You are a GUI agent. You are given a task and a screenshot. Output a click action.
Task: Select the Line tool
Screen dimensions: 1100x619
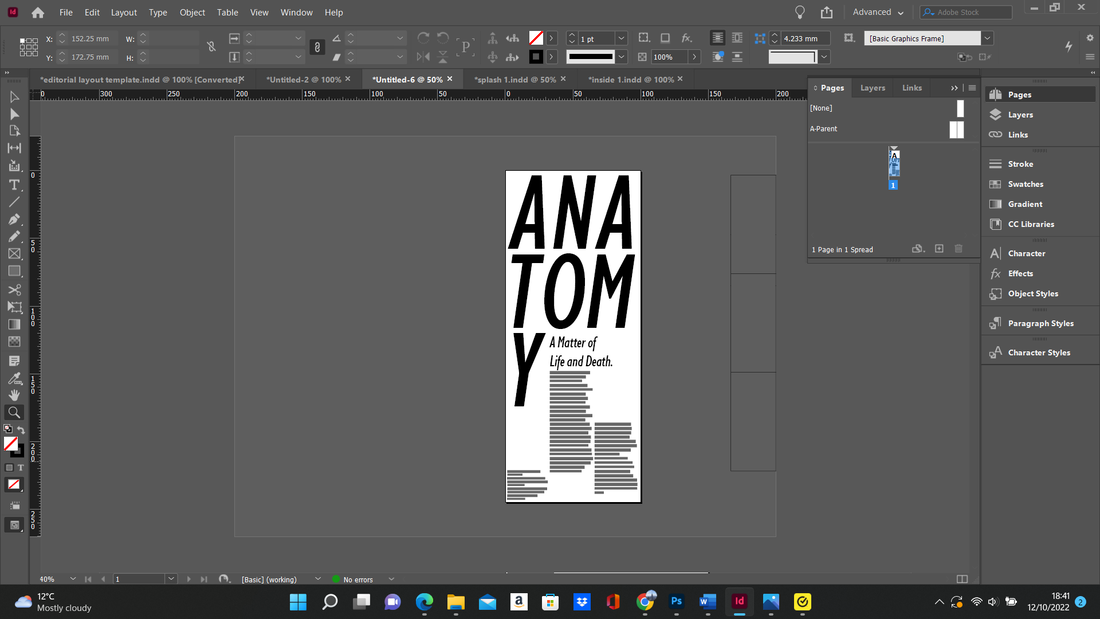click(x=14, y=202)
